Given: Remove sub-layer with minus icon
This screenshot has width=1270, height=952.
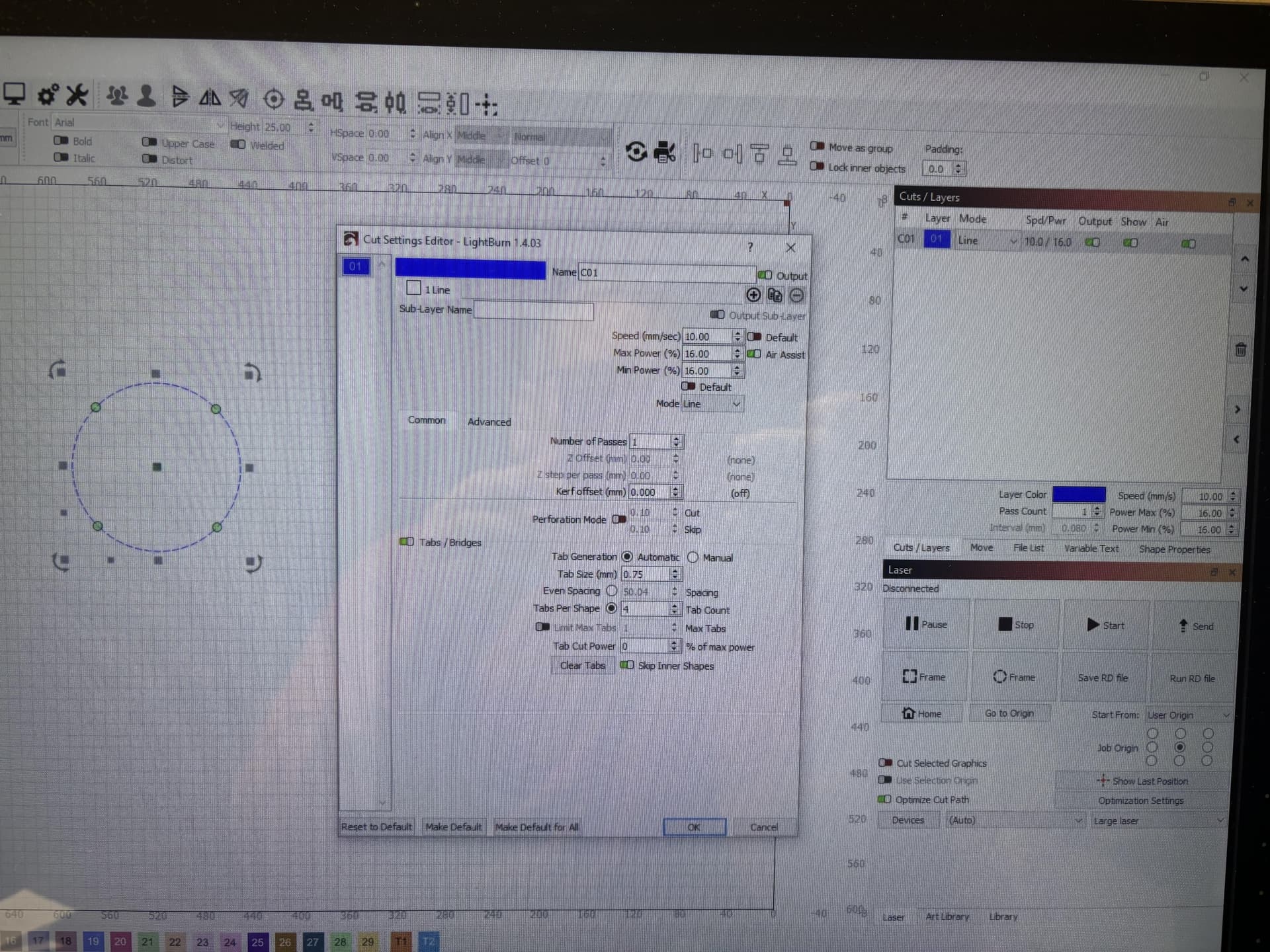Looking at the screenshot, I should pos(796,296).
